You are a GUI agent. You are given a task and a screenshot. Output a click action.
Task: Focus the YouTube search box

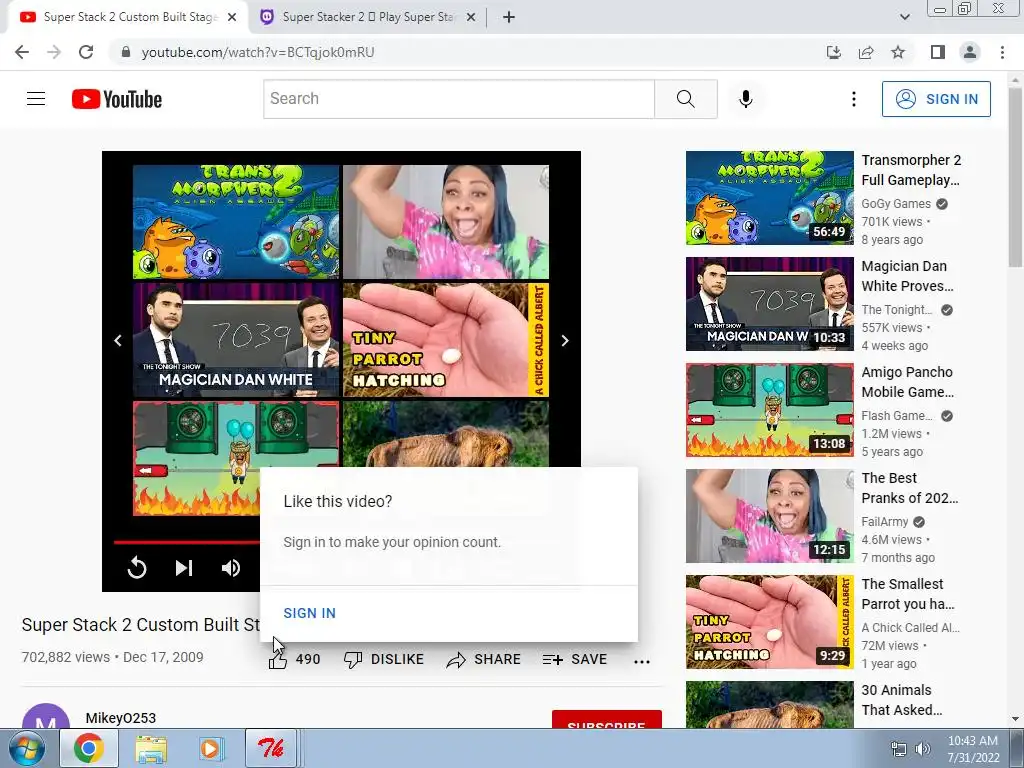click(459, 99)
